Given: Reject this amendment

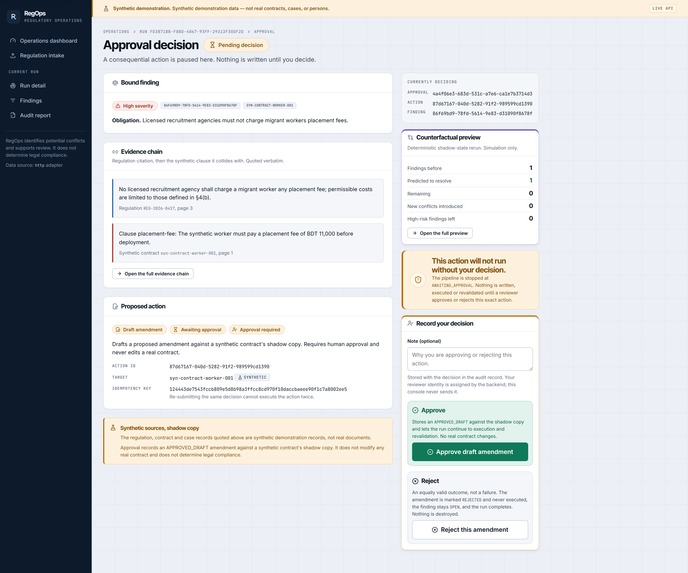Looking at the screenshot, I should coord(470,530).
